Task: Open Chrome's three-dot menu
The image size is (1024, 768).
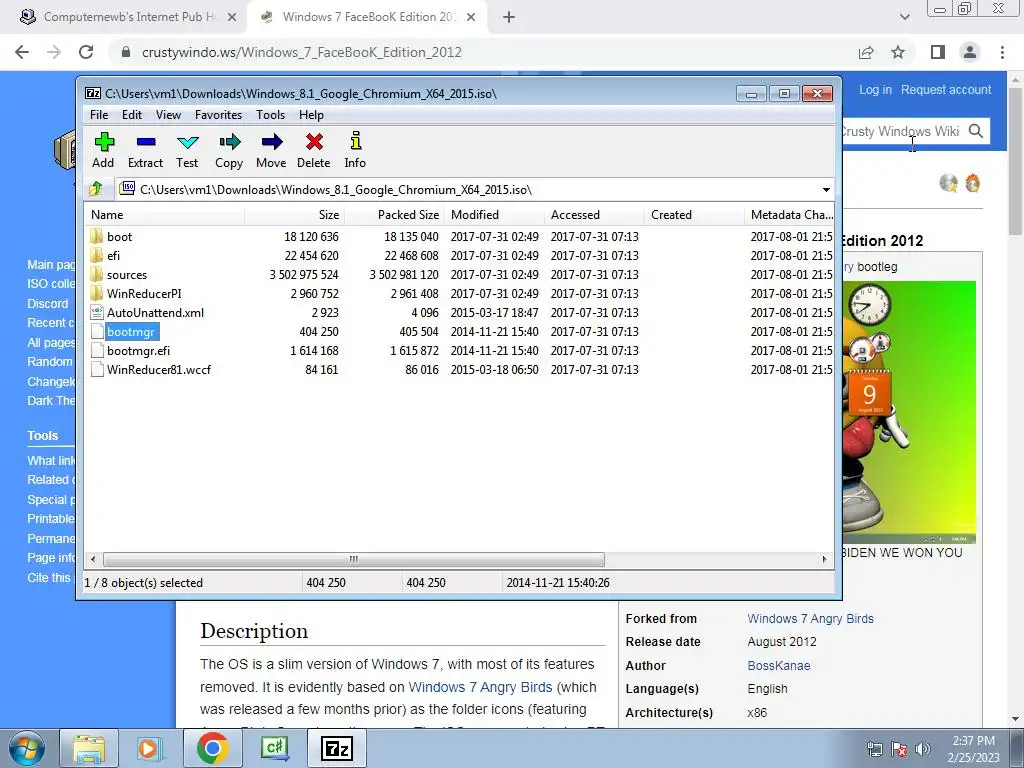Action: 1002,52
